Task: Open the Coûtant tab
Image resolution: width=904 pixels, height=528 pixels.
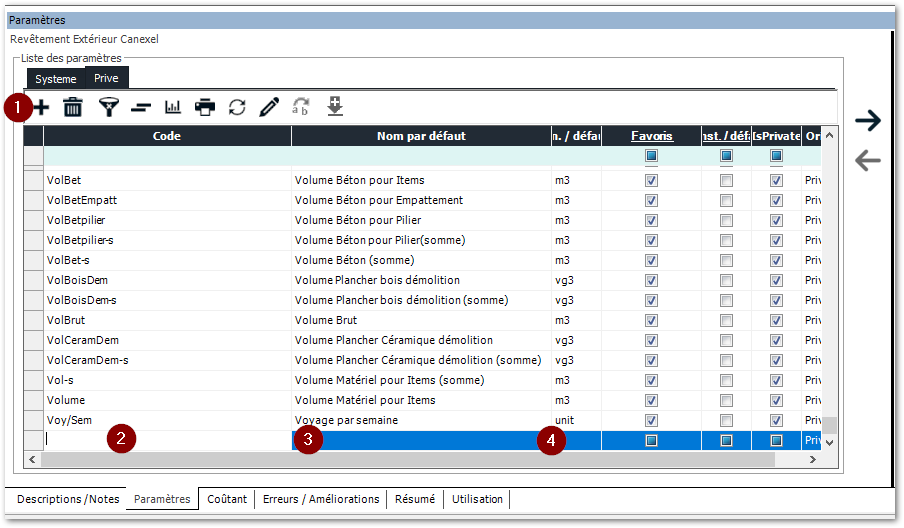Action: [227, 499]
